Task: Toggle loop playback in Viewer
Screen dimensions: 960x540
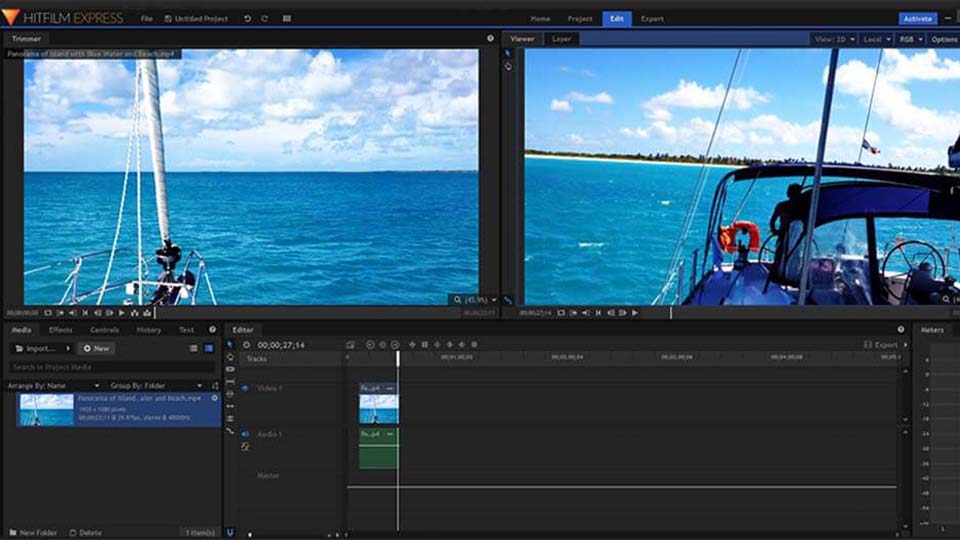Action: coord(561,313)
